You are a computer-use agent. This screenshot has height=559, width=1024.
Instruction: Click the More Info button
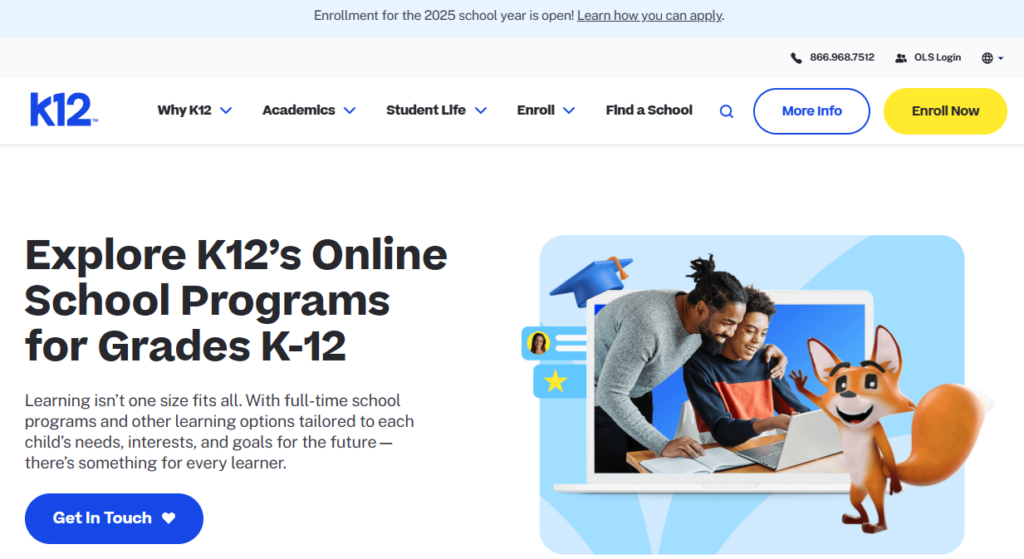coord(811,111)
